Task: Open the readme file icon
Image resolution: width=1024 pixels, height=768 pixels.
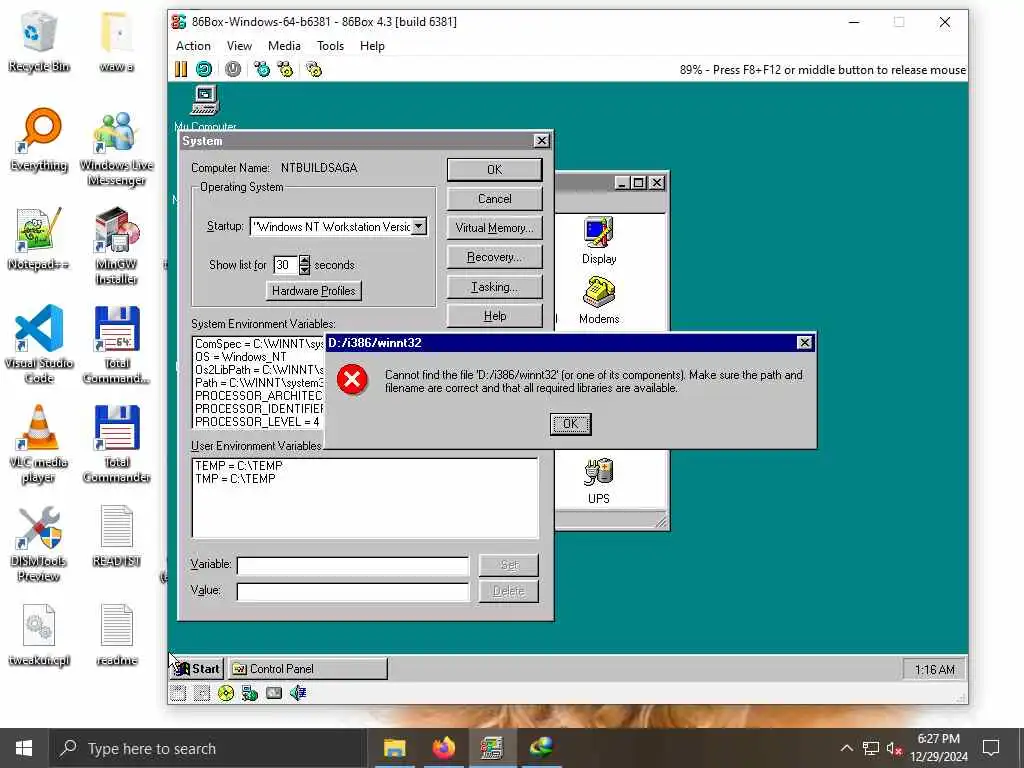Action: [116, 635]
